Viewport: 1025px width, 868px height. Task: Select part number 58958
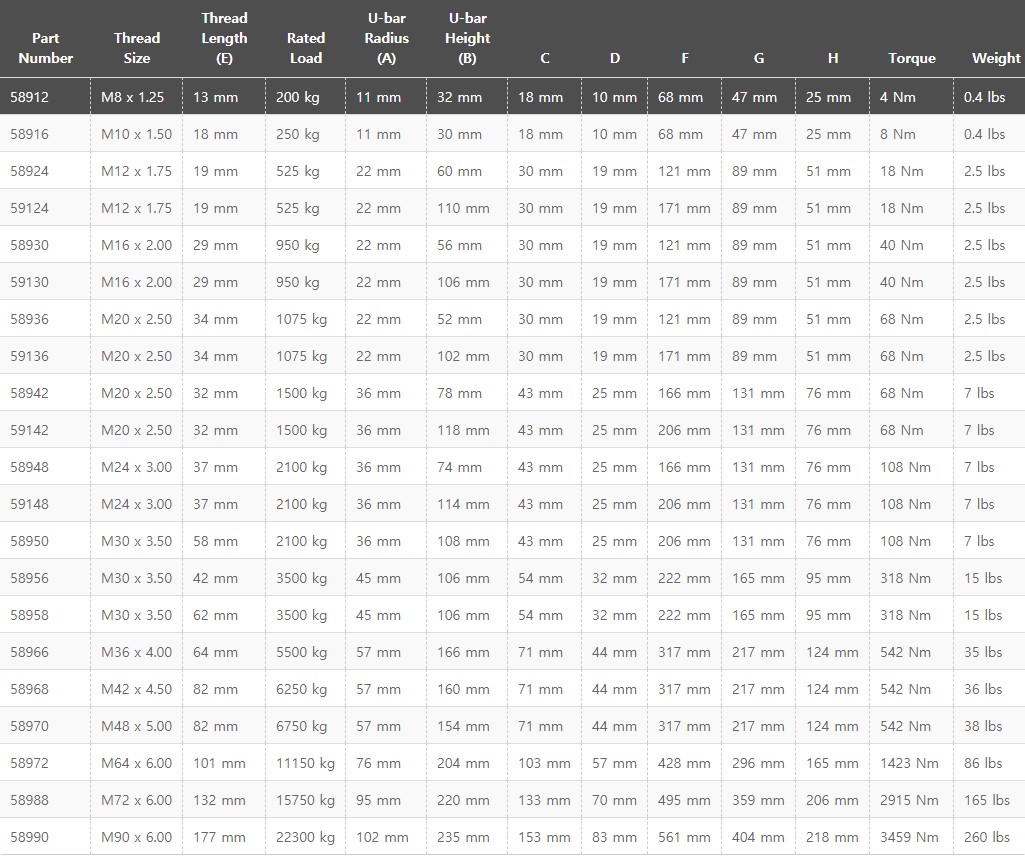point(29,615)
